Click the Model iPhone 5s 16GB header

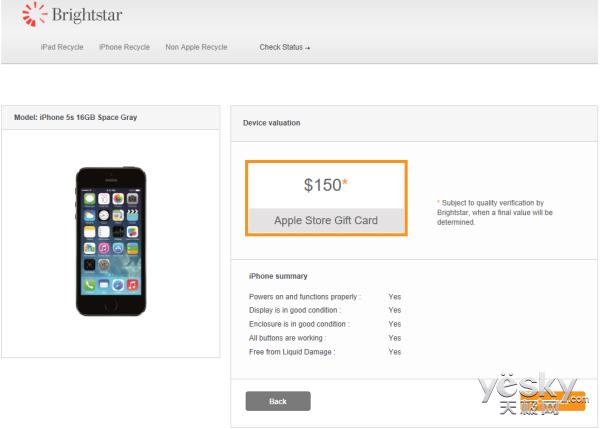point(75,117)
